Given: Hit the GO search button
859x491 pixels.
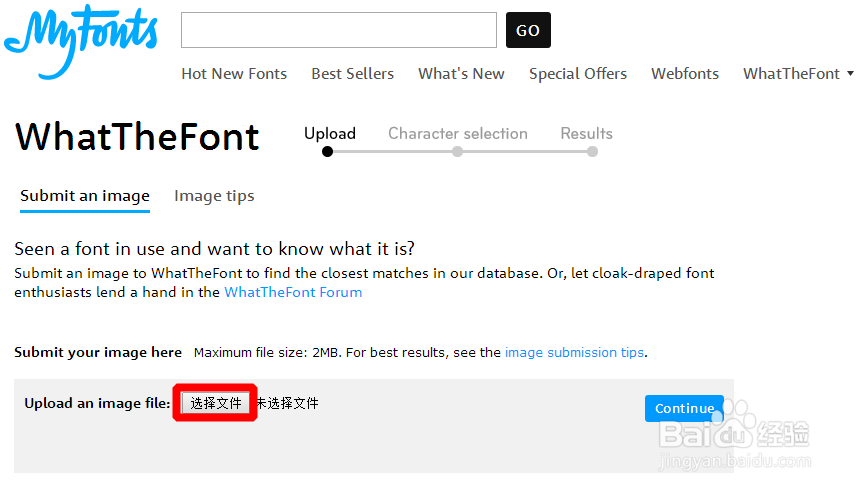Looking at the screenshot, I should pyautogui.click(x=528, y=30).
